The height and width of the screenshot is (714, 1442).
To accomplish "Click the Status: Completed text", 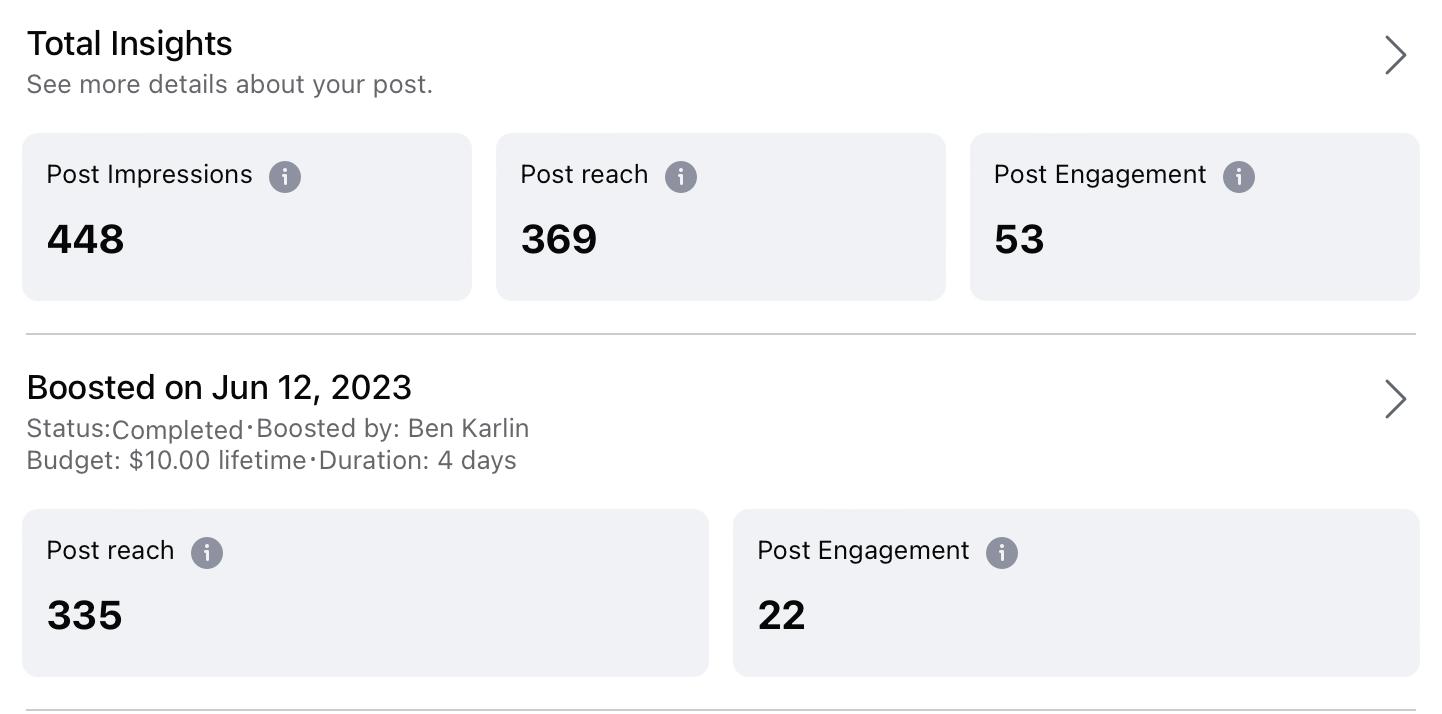I will (x=135, y=429).
